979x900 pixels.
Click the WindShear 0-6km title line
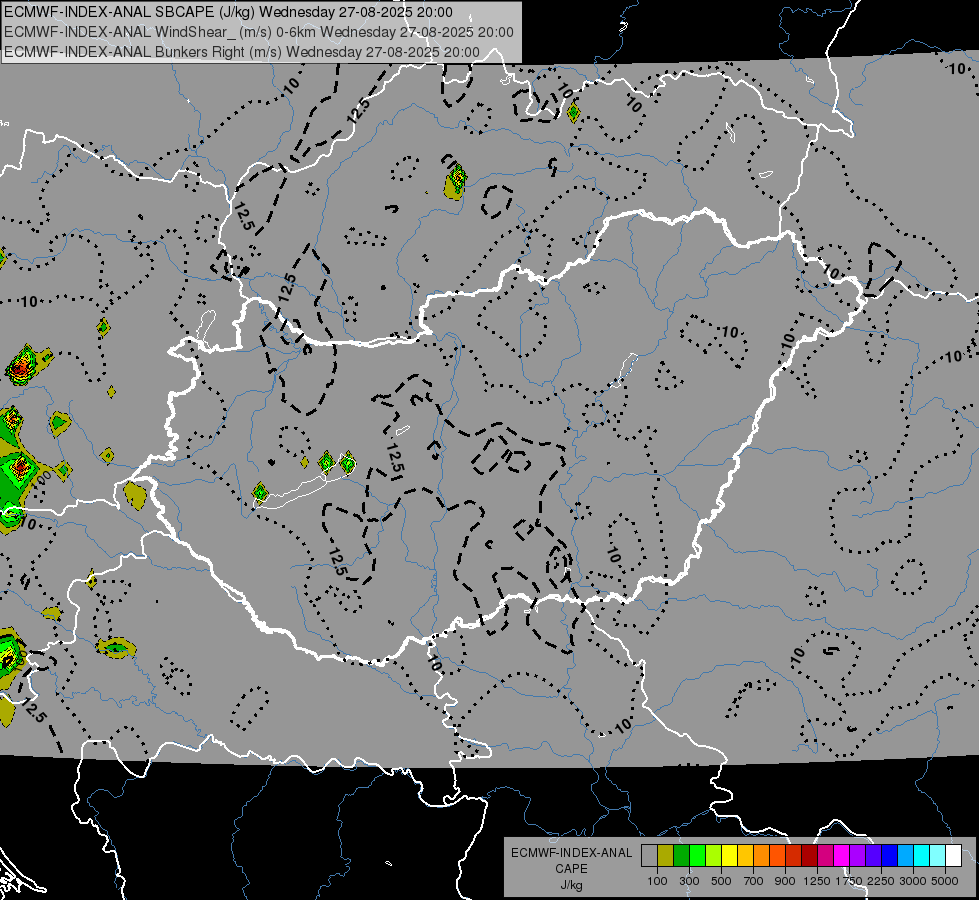click(258, 32)
